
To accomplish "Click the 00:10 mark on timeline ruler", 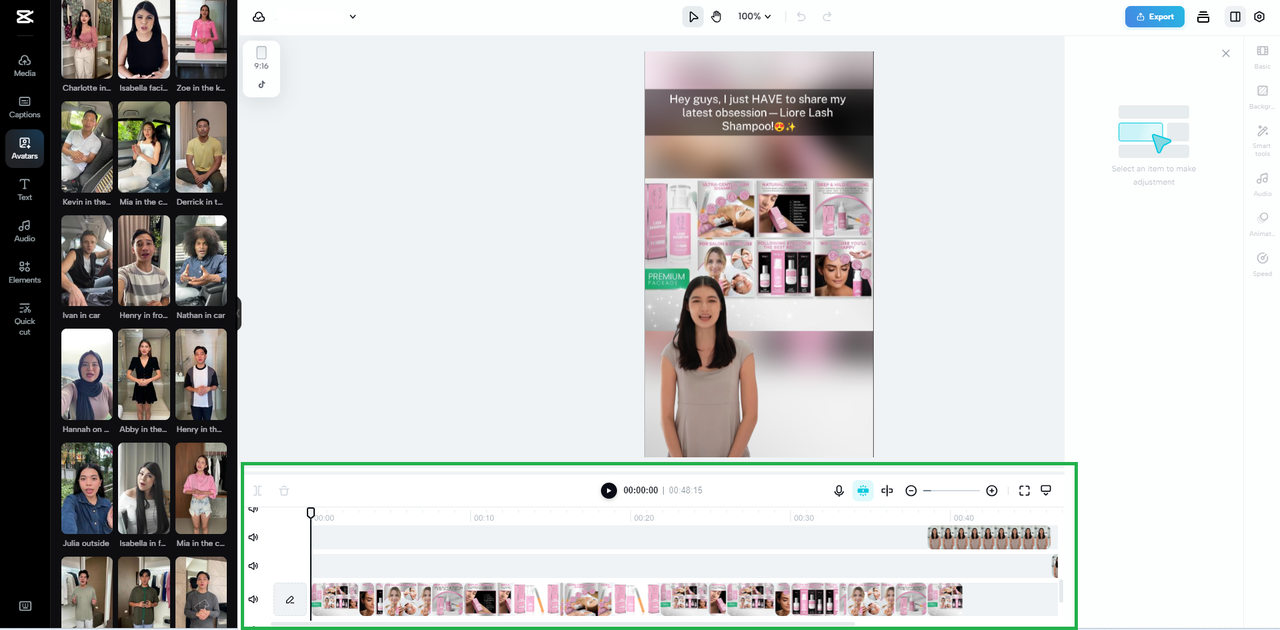I will [484, 518].
